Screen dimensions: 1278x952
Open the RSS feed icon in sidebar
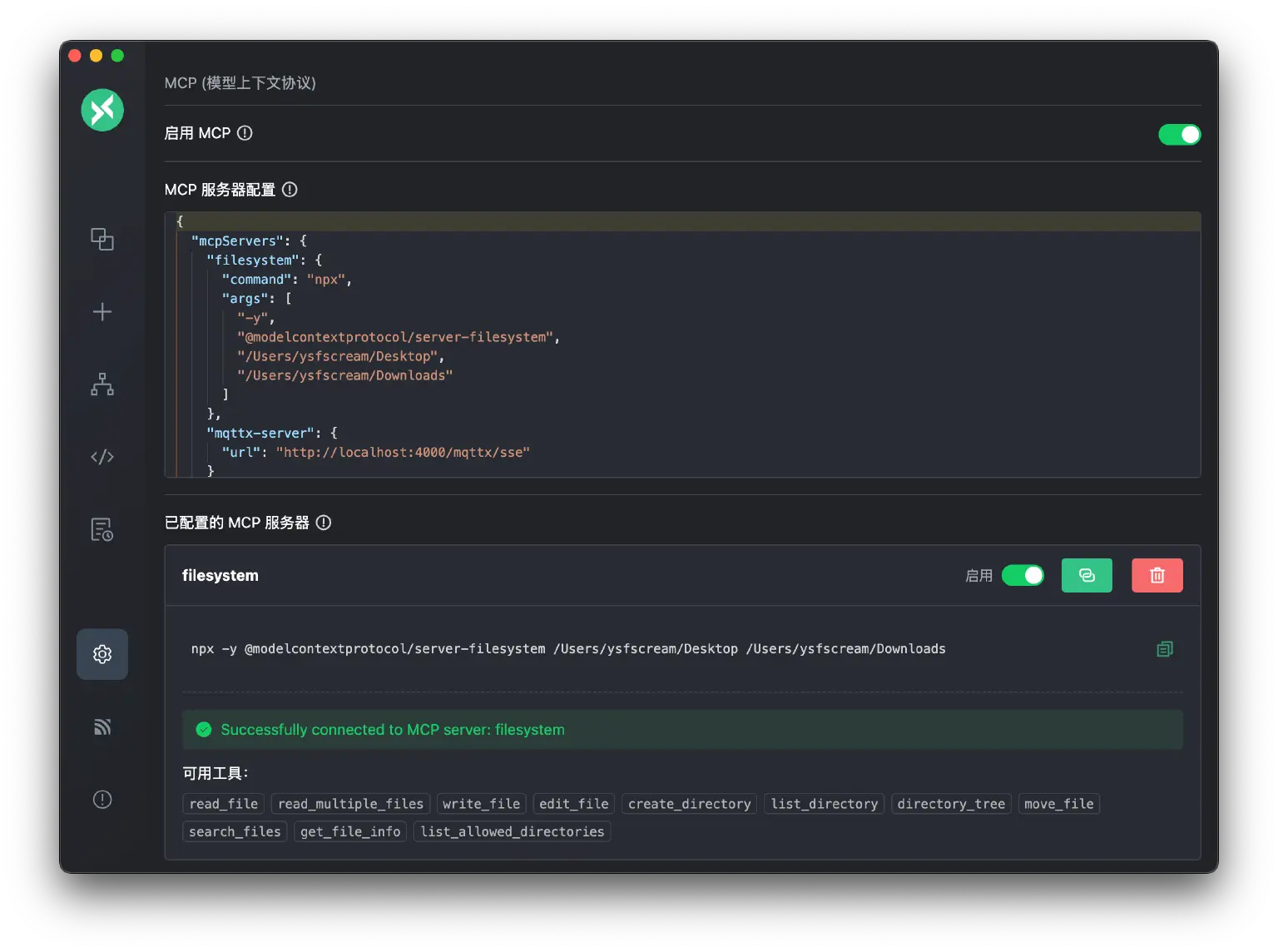pyautogui.click(x=102, y=727)
